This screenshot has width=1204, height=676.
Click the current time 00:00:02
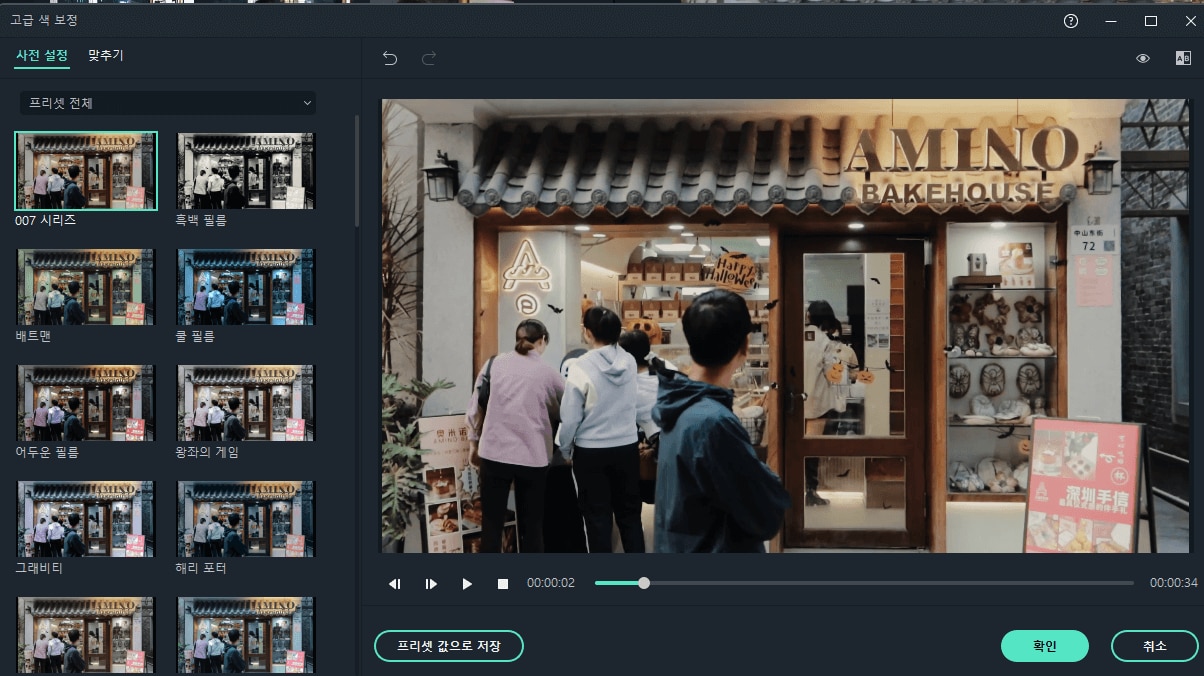(x=551, y=583)
